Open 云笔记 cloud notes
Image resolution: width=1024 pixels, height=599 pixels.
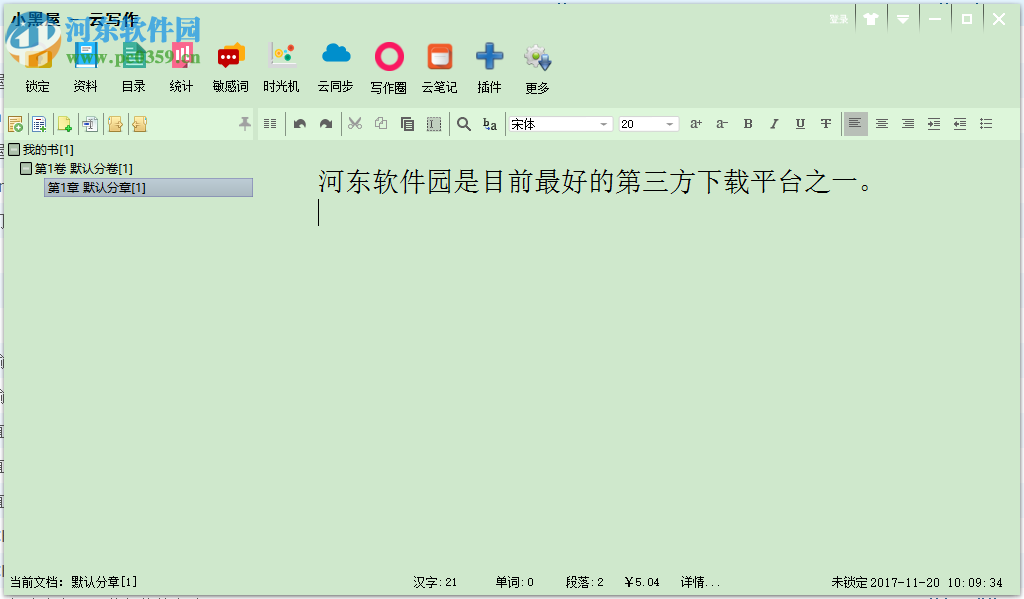tap(438, 66)
